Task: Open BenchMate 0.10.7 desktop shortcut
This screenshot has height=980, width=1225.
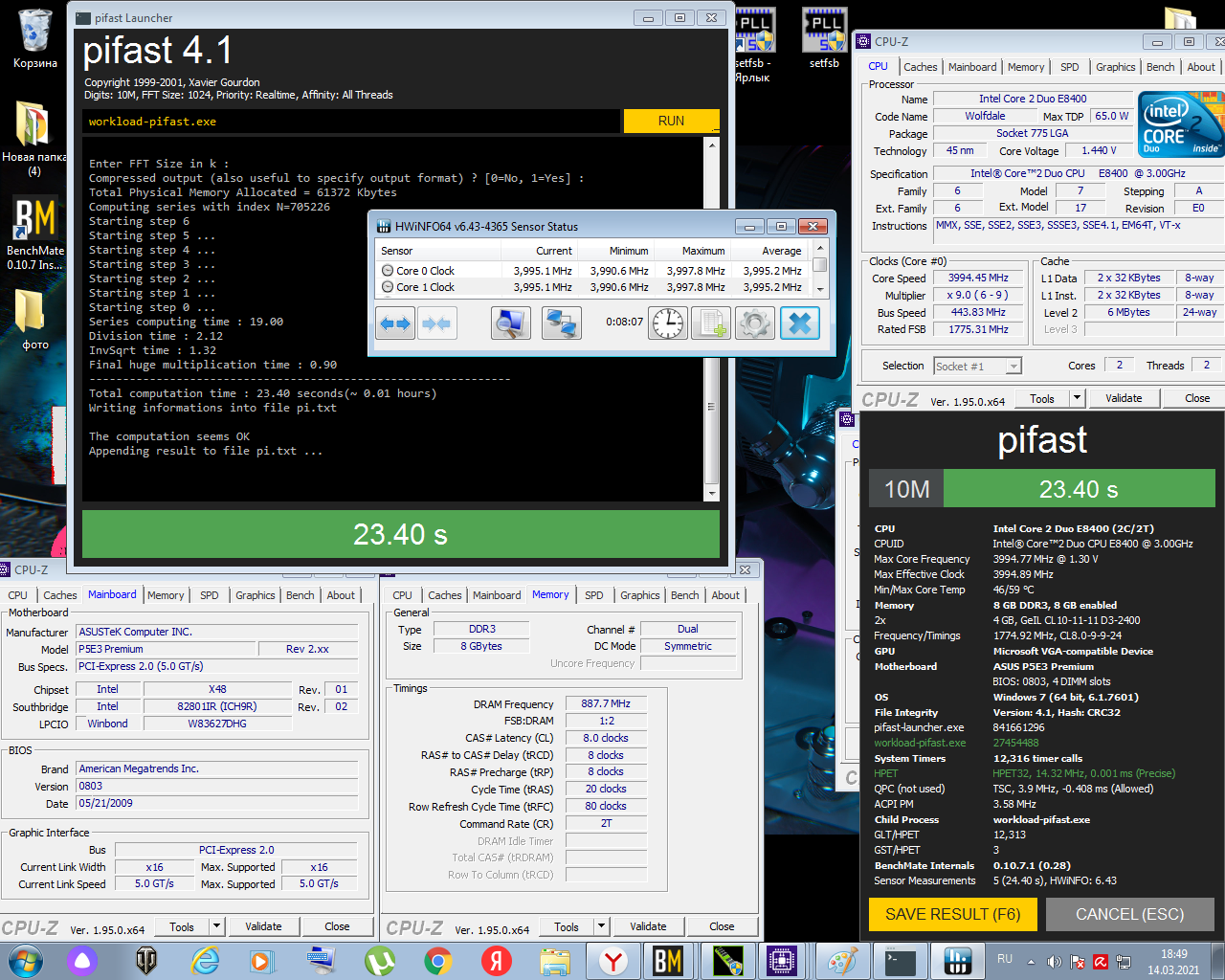Action: pyautogui.click(x=34, y=233)
